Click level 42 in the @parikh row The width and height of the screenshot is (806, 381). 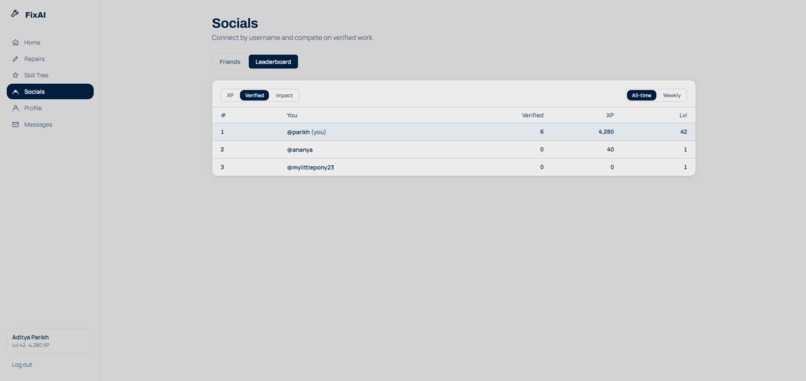pyautogui.click(x=684, y=132)
